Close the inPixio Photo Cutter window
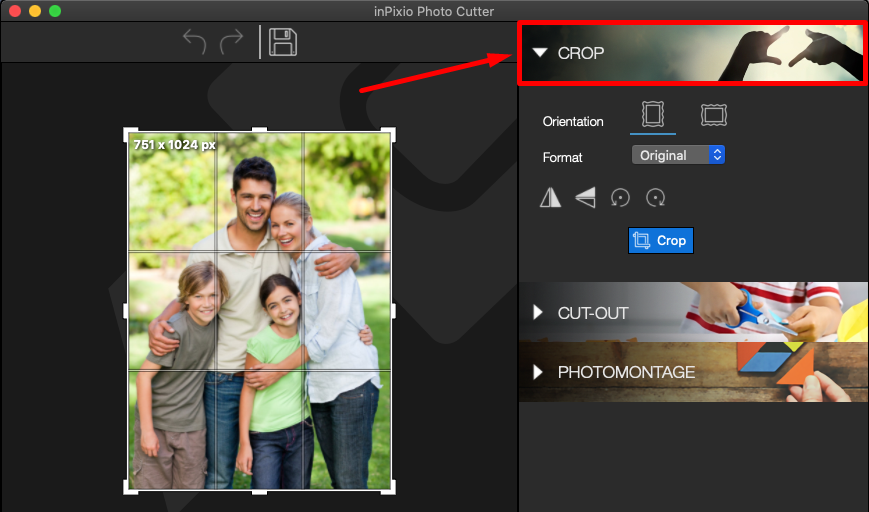Viewport: 869px width, 512px height. click(x=15, y=11)
